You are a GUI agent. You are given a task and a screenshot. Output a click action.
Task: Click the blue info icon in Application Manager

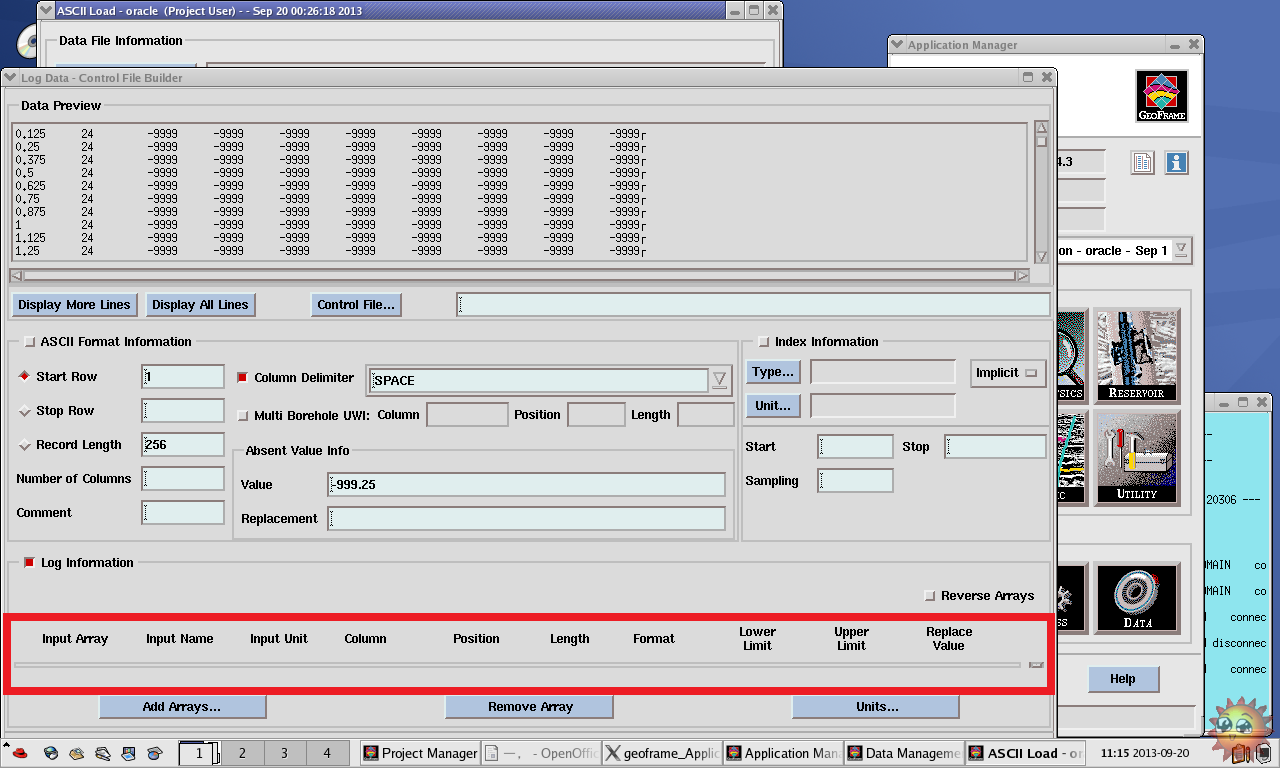(x=1175, y=163)
